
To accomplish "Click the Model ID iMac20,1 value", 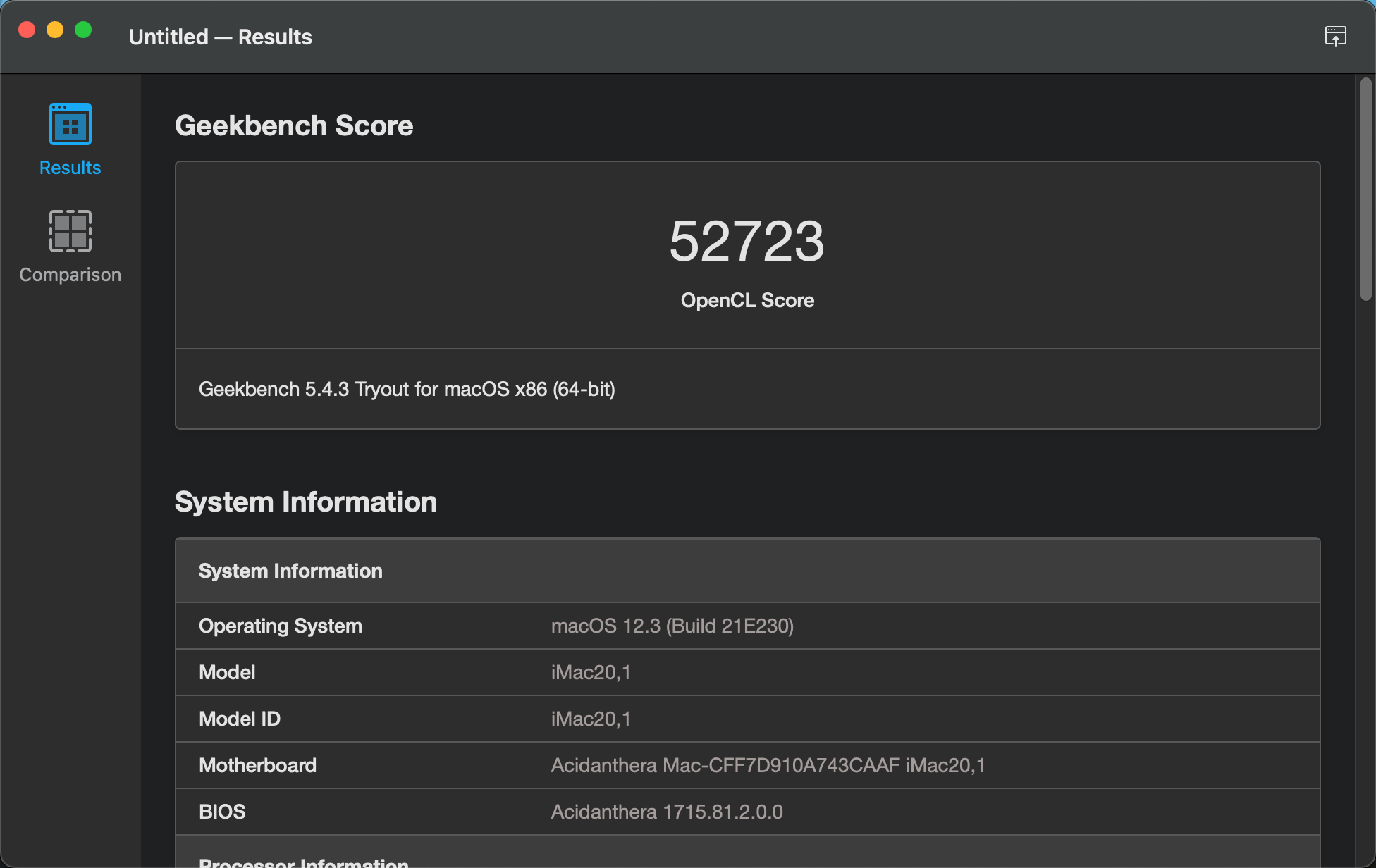I will point(590,719).
